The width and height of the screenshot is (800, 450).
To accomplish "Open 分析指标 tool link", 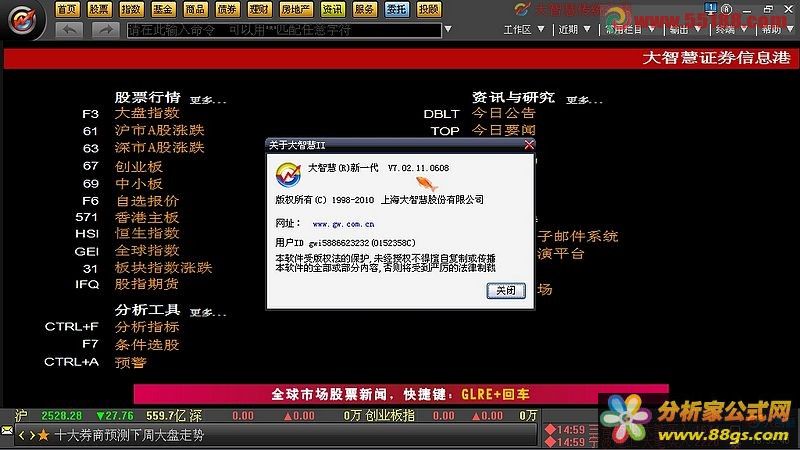I will (x=147, y=327).
